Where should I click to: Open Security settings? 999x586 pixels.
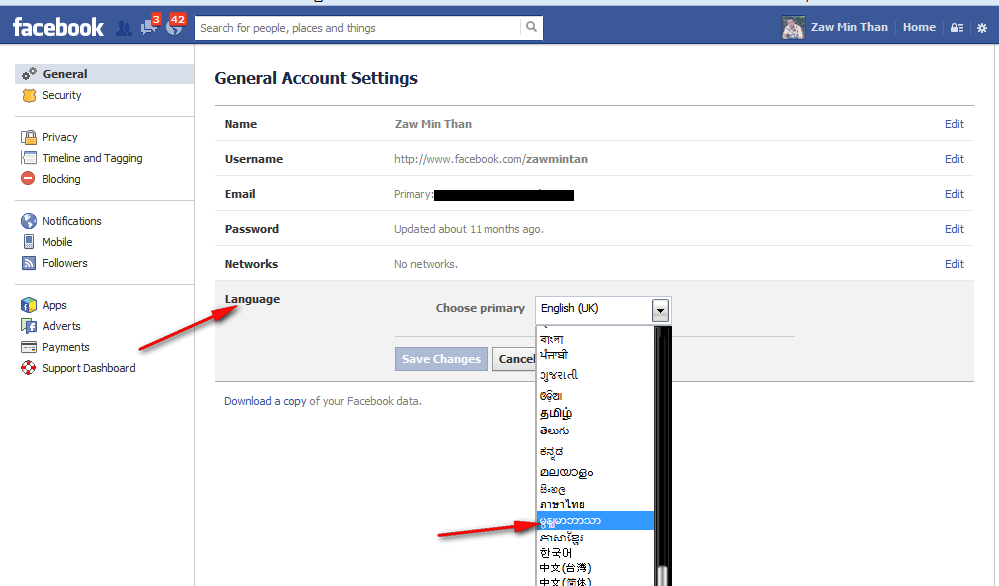pos(62,95)
